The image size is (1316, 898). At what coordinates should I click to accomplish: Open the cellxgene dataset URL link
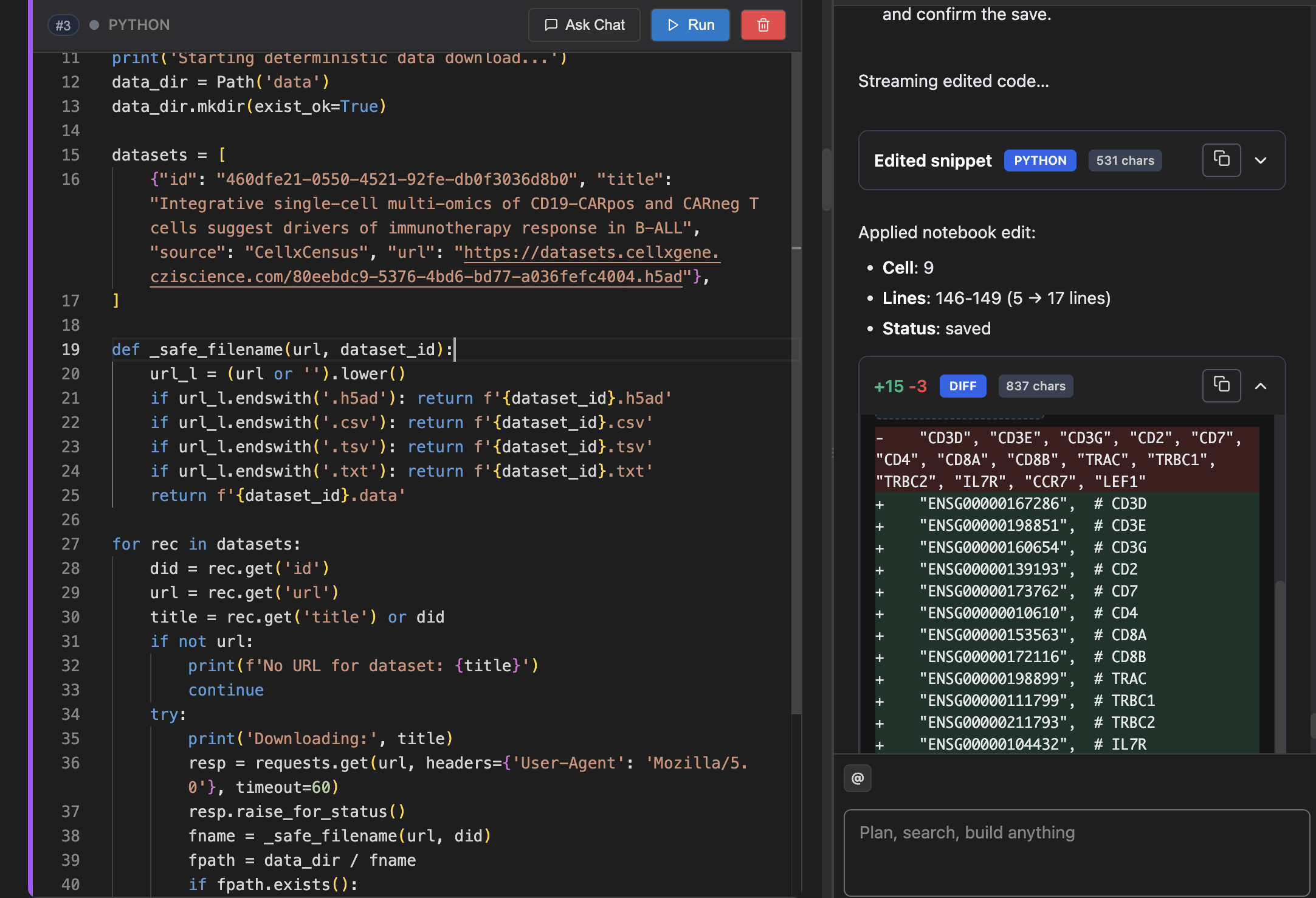pos(435,264)
